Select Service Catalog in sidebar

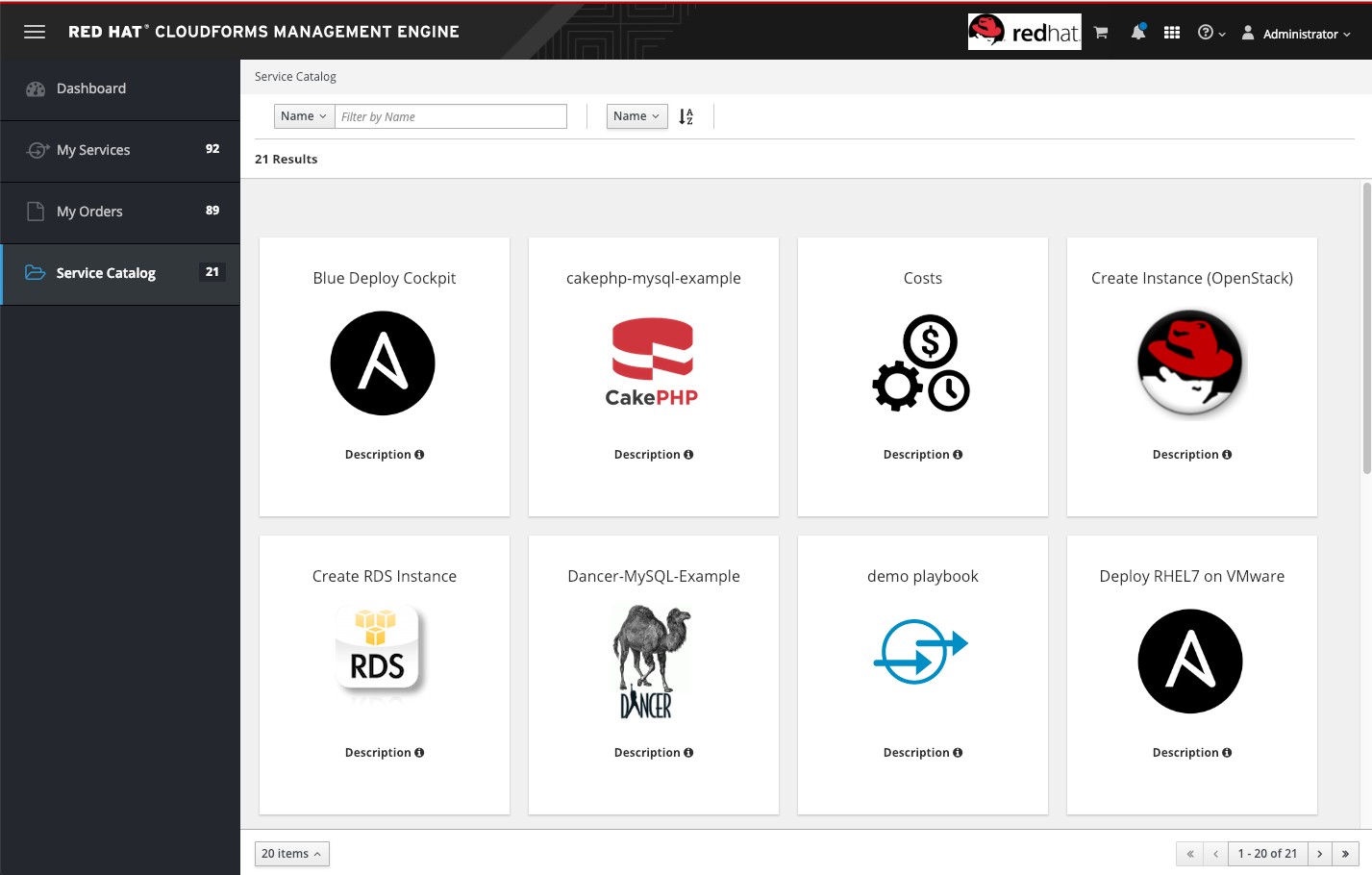point(120,273)
